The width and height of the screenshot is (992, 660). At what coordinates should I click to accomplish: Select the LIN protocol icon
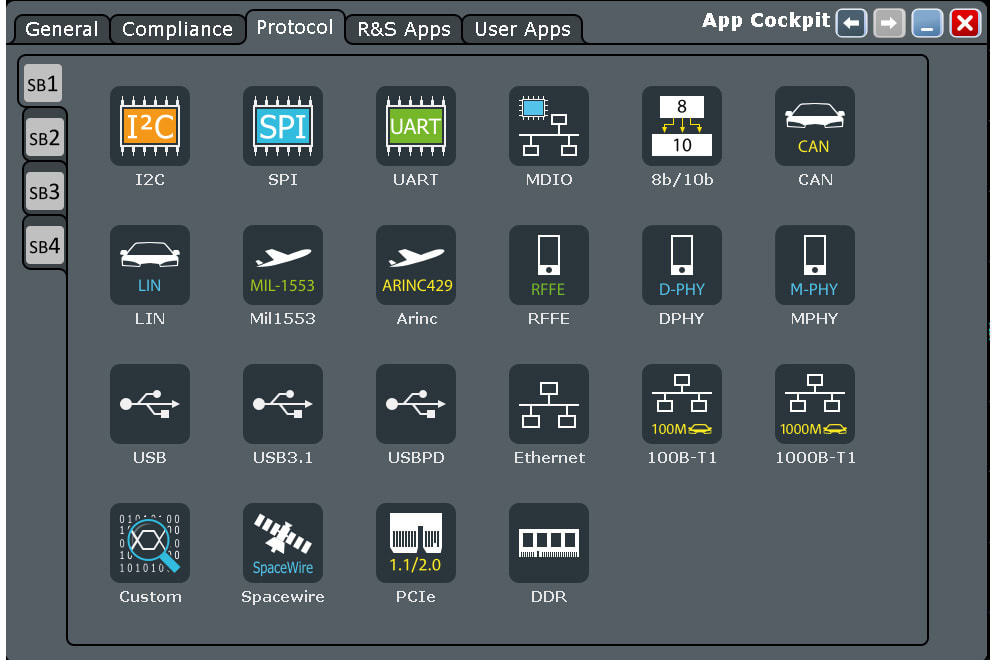pyautogui.click(x=149, y=265)
